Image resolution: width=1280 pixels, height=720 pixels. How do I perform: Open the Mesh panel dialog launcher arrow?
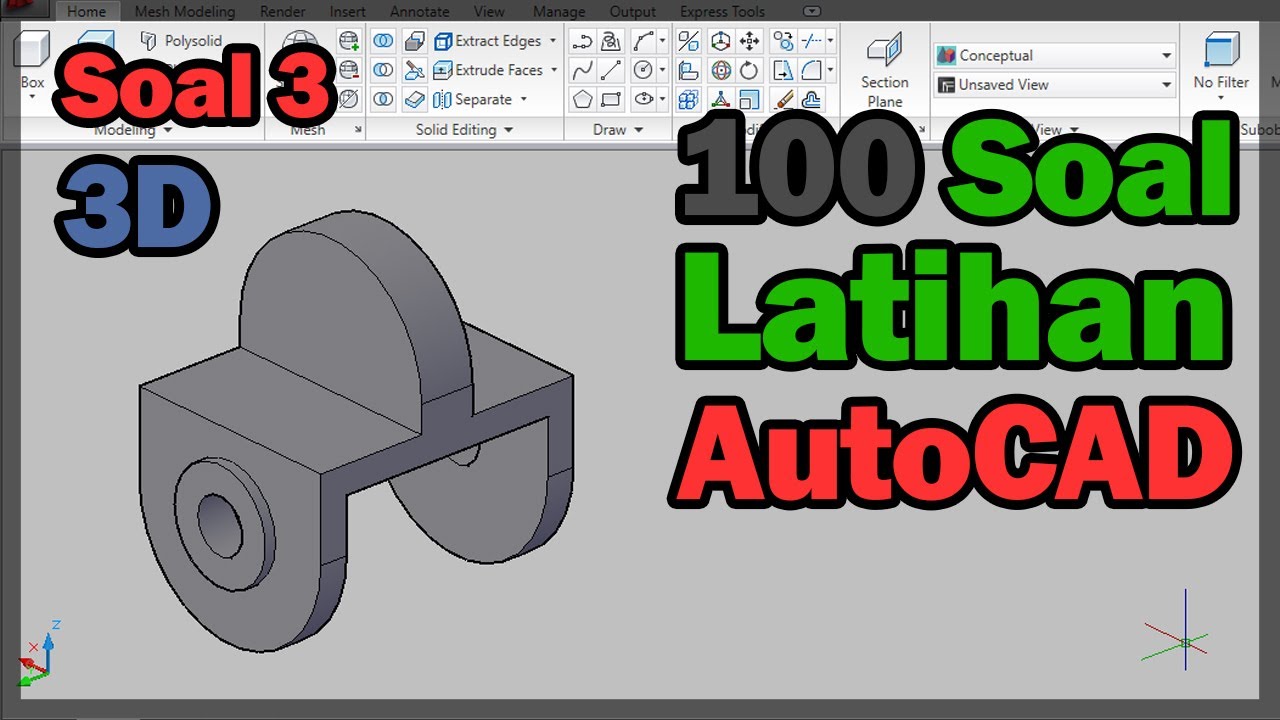point(358,130)
